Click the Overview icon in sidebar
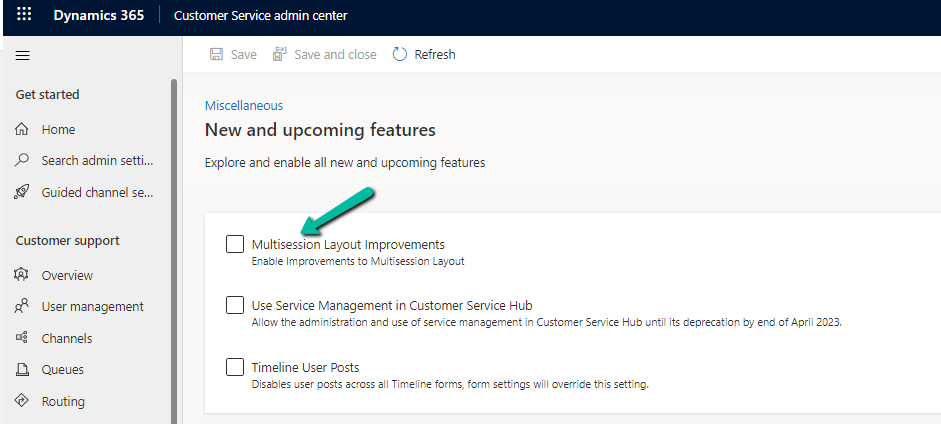 [x=22, y=275]
